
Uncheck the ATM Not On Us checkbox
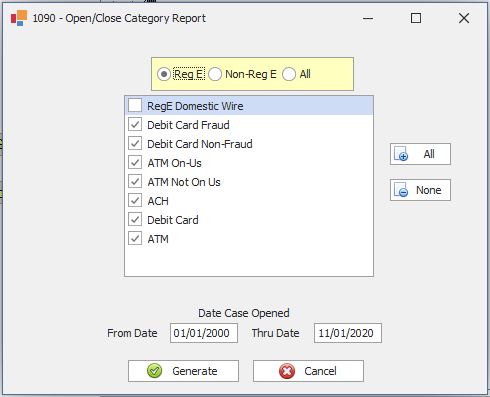pyautogui.click(x=135, y=181)
